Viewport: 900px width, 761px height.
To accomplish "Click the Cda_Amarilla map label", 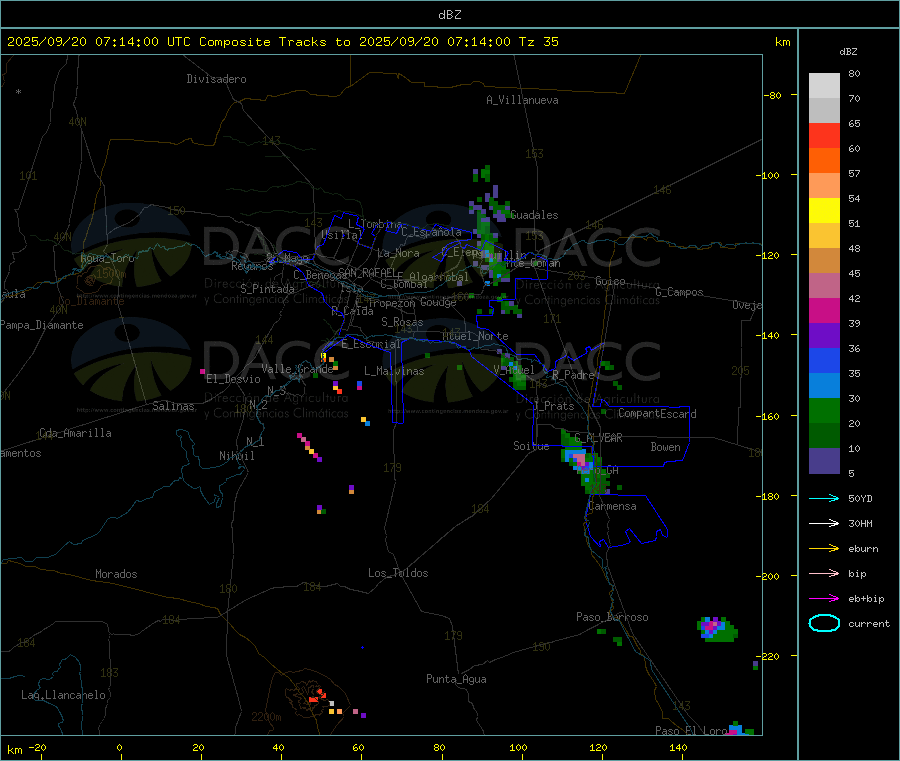I will 75,433.
